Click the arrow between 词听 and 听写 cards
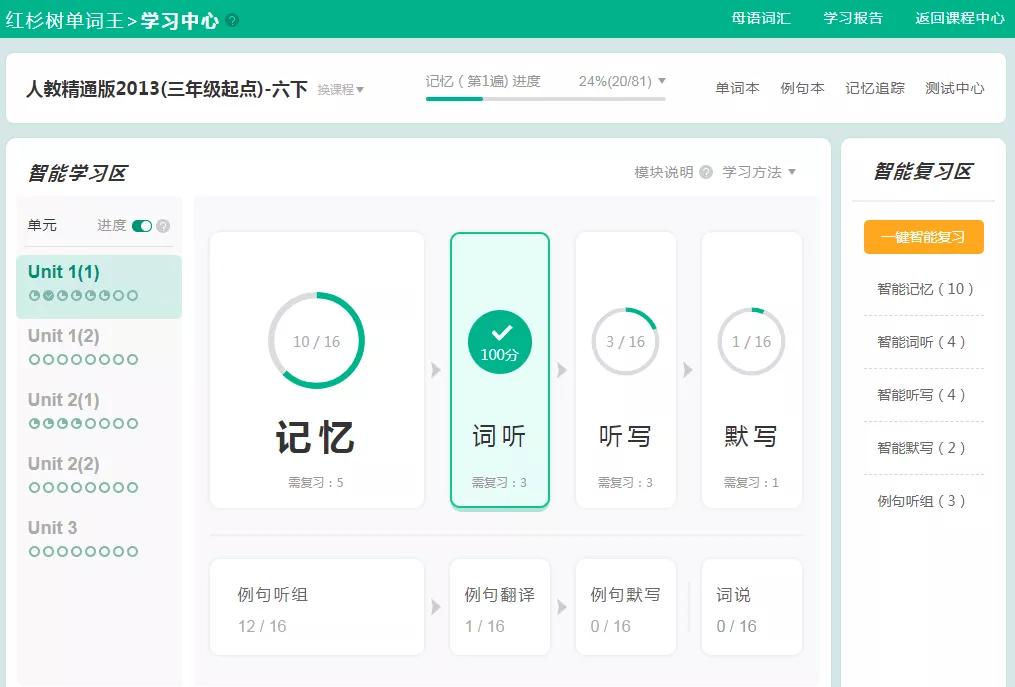The image size is (1015, 687). pyautogui.click(x=562, y=369)
